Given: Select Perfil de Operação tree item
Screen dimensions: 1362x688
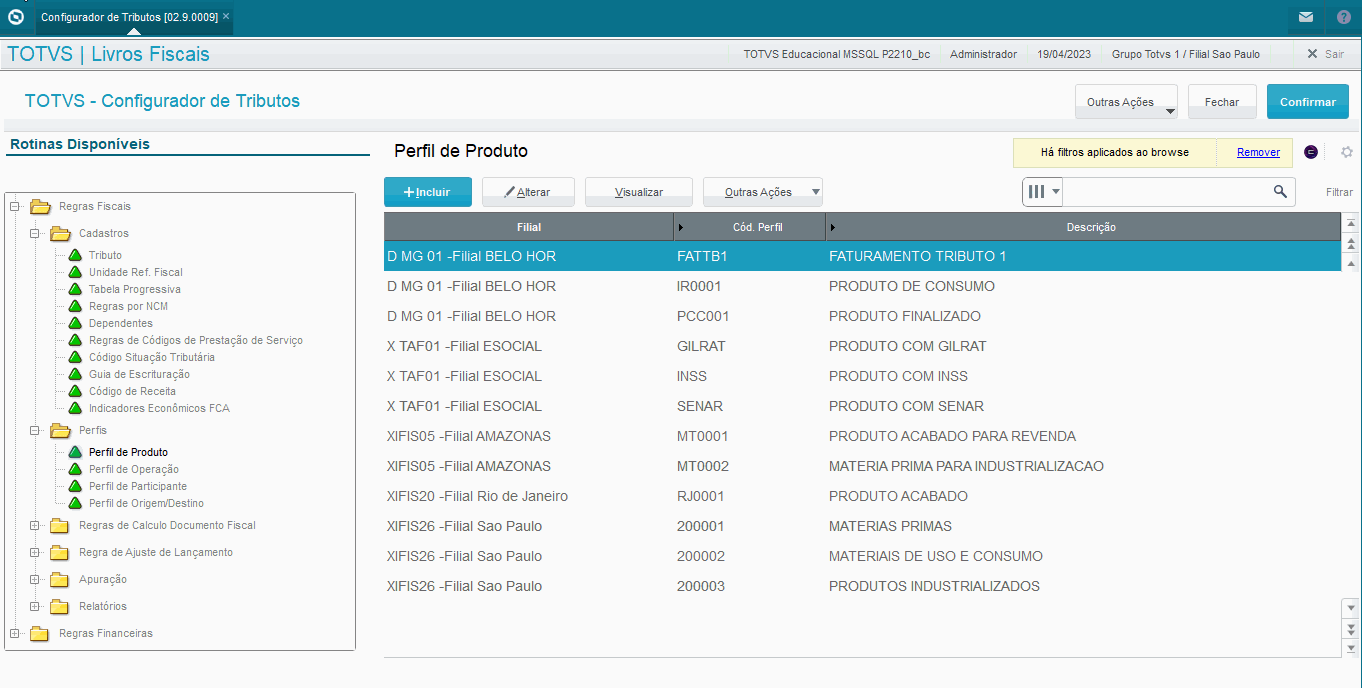Looking at the screenshot, I should [134, 469].
